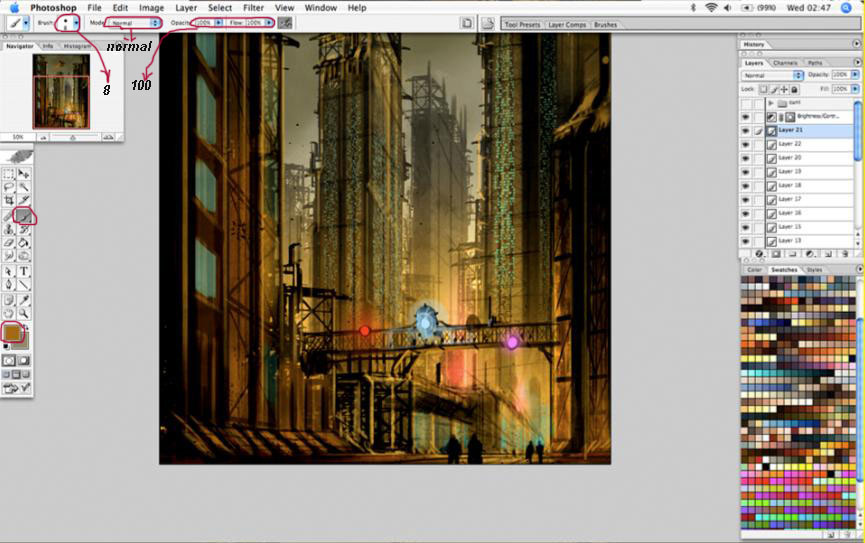The height and width of the screenshot is (543, 865).
Task: Open the Brush preset picker dropdown
Action: [76, 23]
